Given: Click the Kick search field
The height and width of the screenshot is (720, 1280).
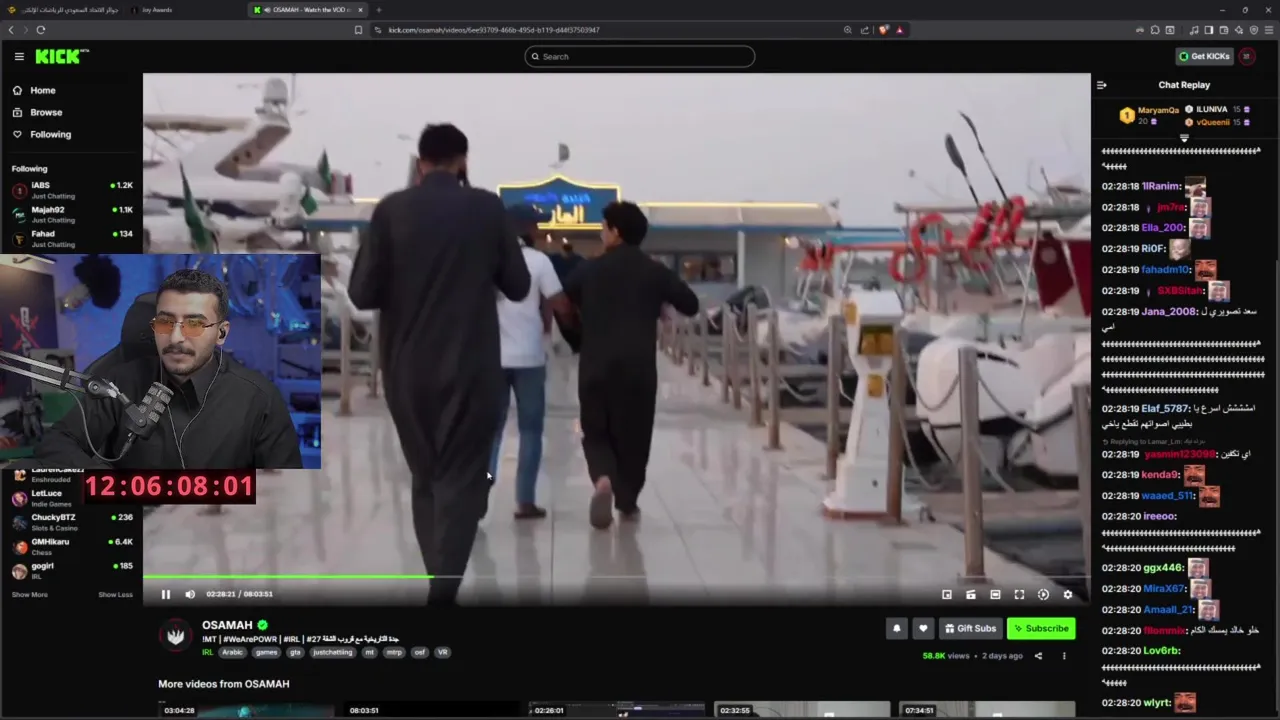Looking at the screenshot, I should [640, 57].
